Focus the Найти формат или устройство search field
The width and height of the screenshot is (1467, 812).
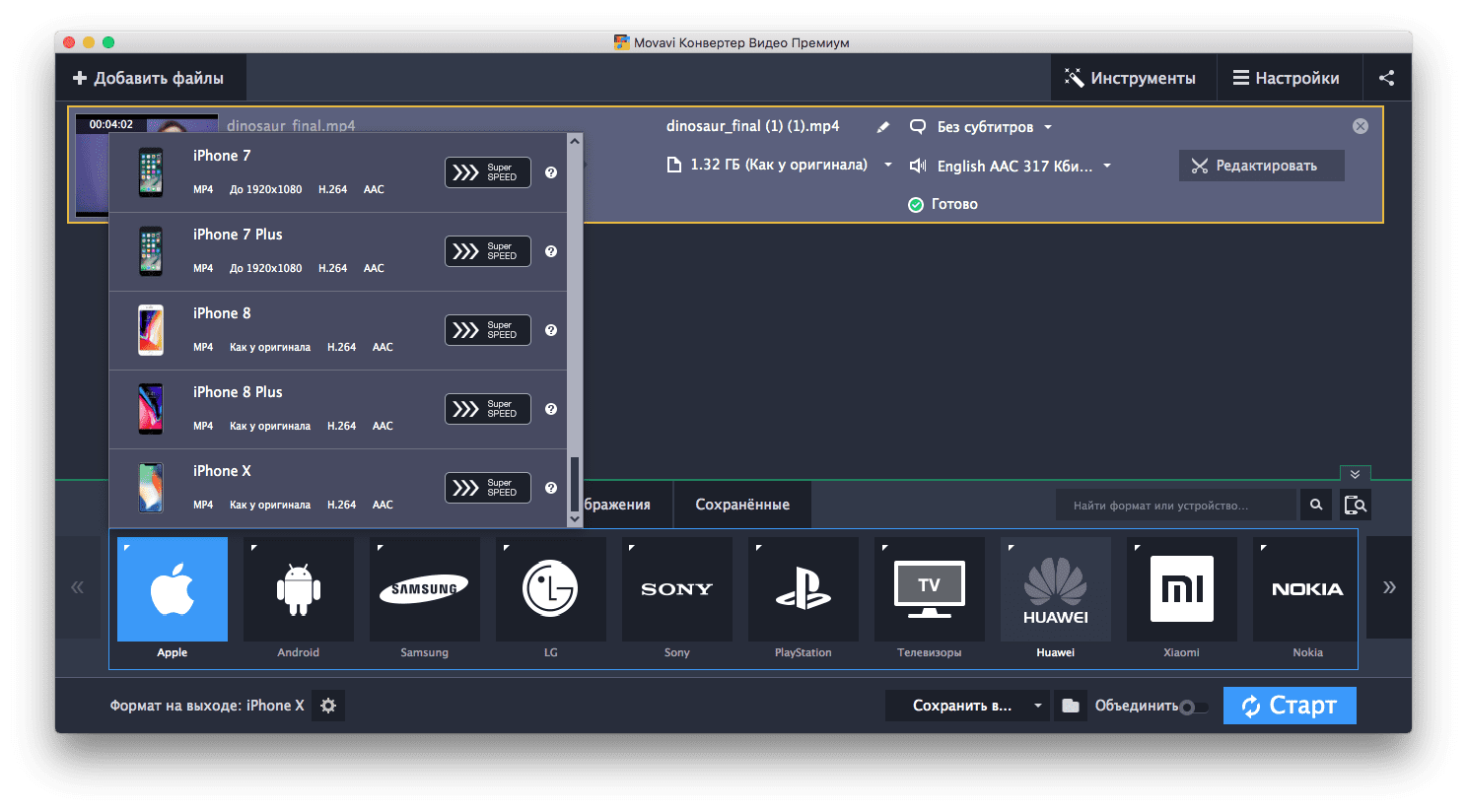(x=1176, y=505)
